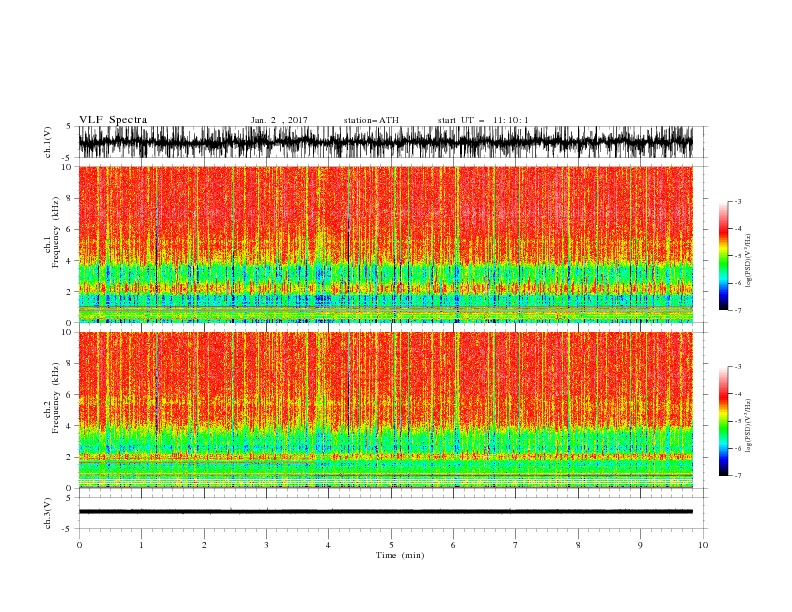Select the "start UT = 11:10:1" text
Viewport: 792px width, 612px height.
483,120
